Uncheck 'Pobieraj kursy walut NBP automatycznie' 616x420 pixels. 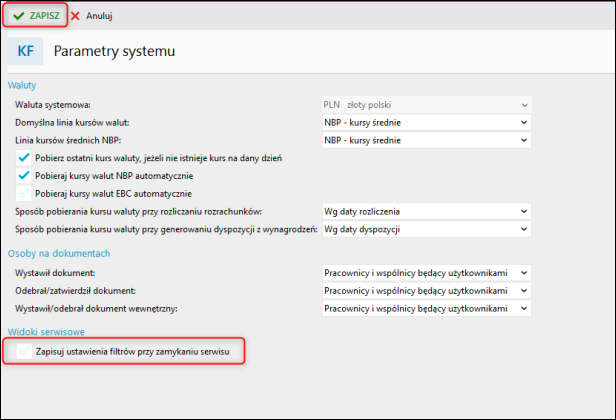[x=24, y=175]
